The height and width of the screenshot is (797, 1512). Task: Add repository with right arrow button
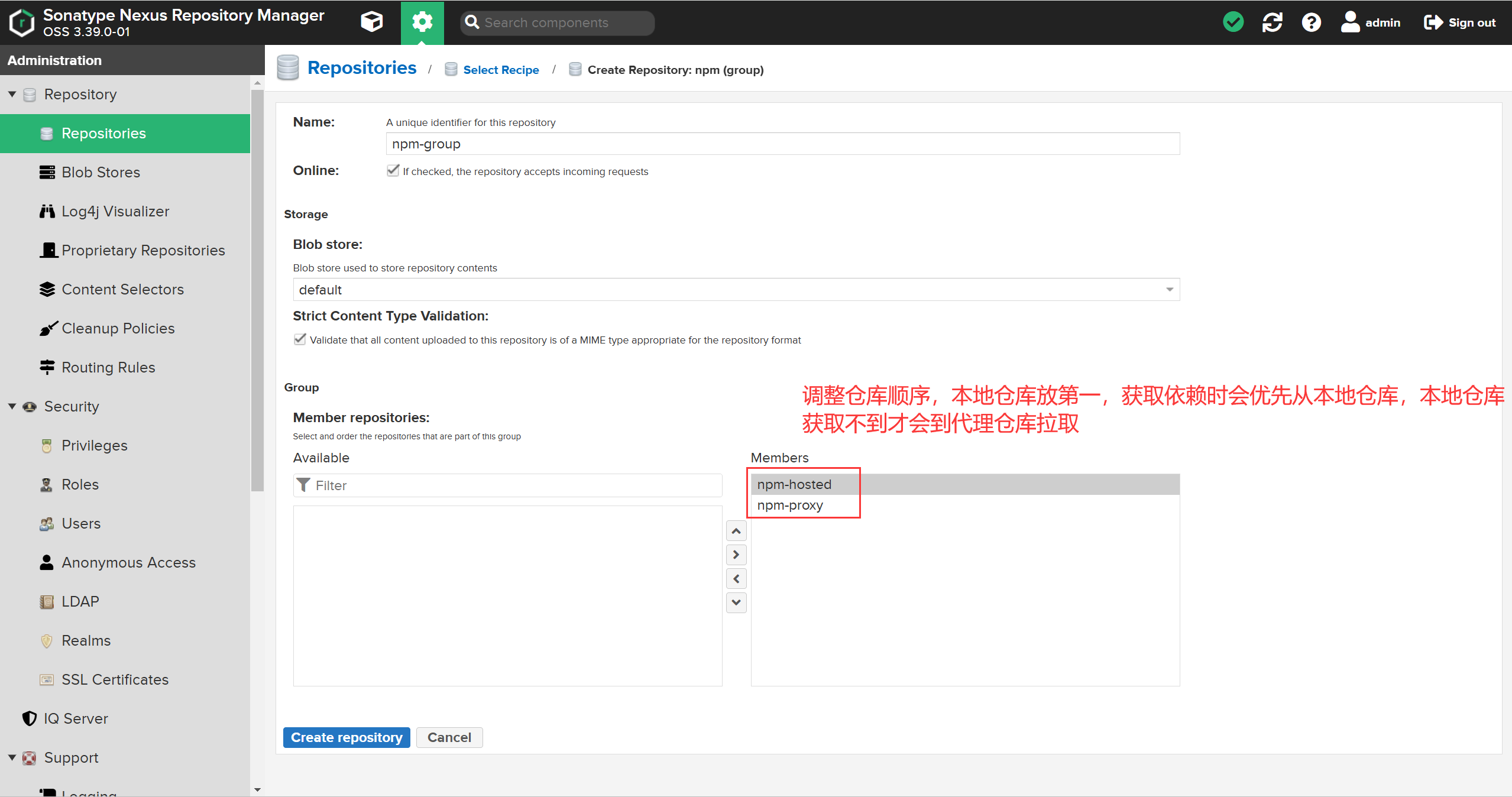pyautogui.click(x=736, y=555)
